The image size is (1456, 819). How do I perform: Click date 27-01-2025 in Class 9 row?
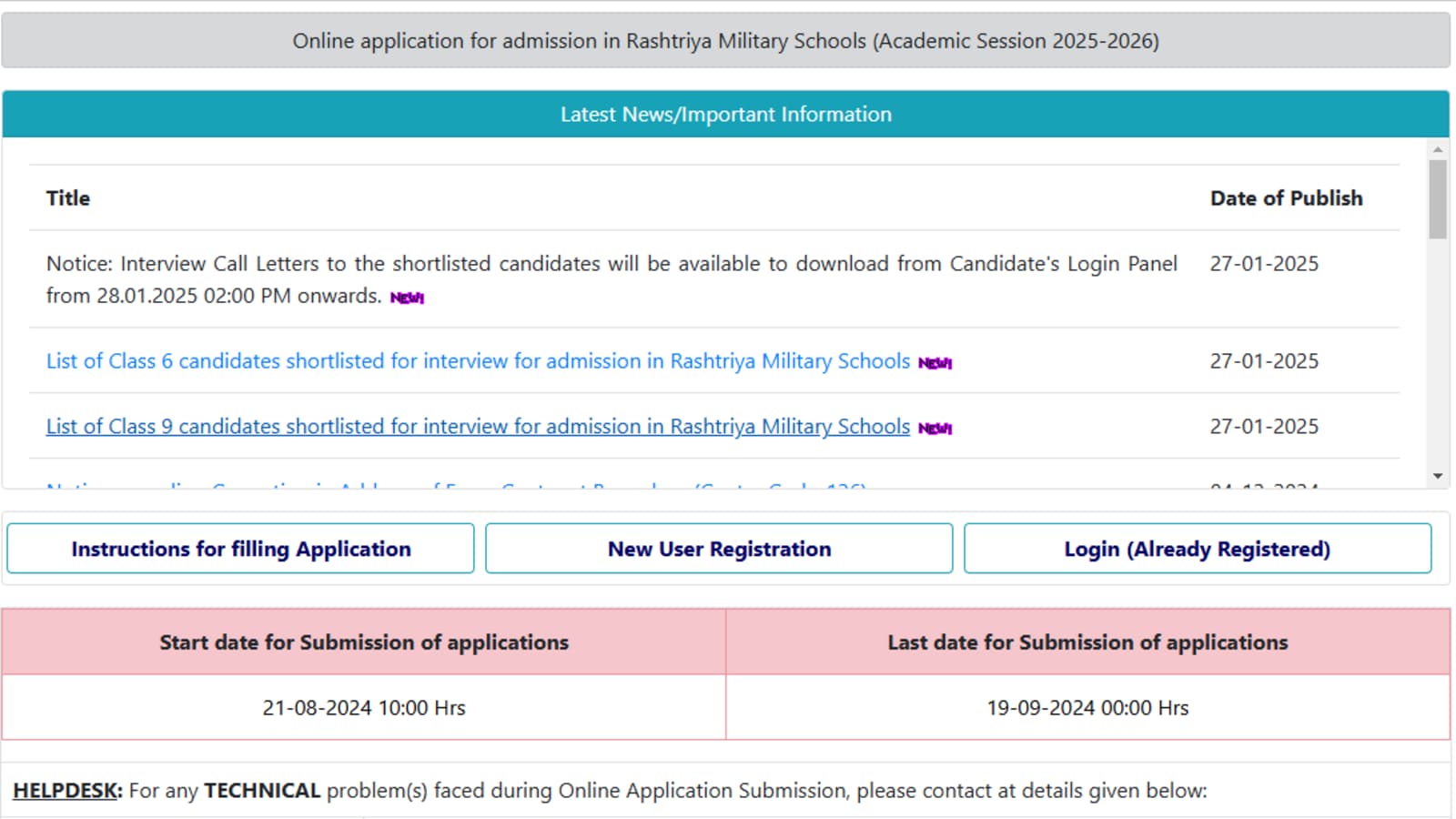(1264, 427)
